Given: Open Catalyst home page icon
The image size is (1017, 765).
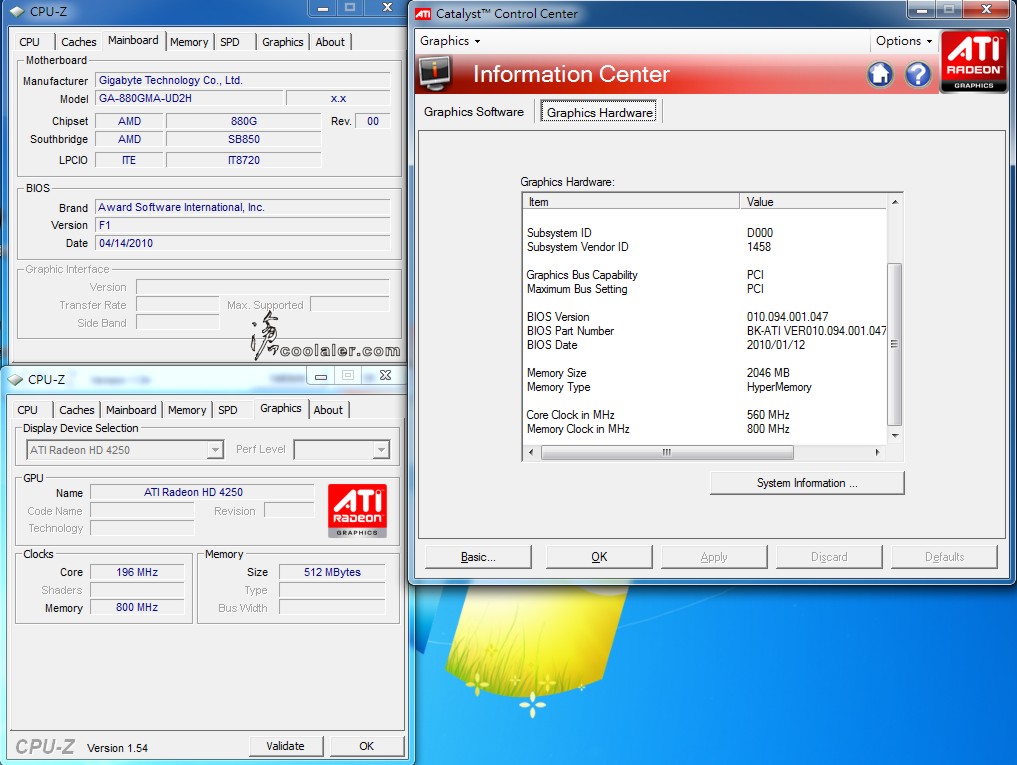Looking at the screenshot, I should 880,74.
